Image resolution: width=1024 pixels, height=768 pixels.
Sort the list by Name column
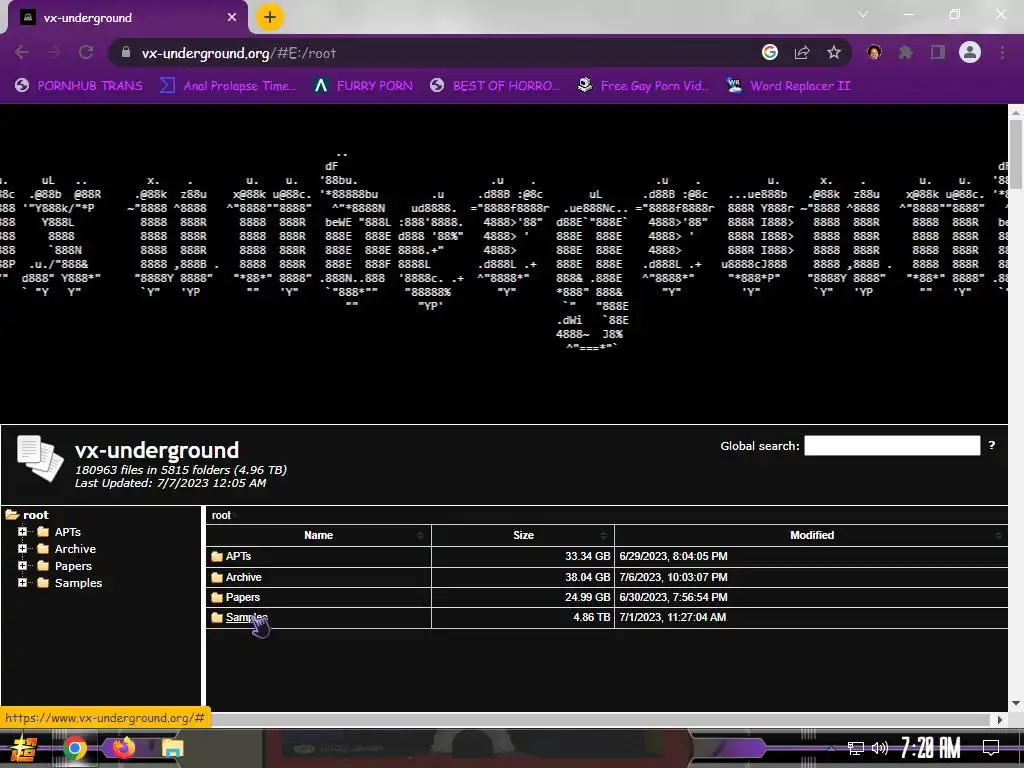point(319,535)
